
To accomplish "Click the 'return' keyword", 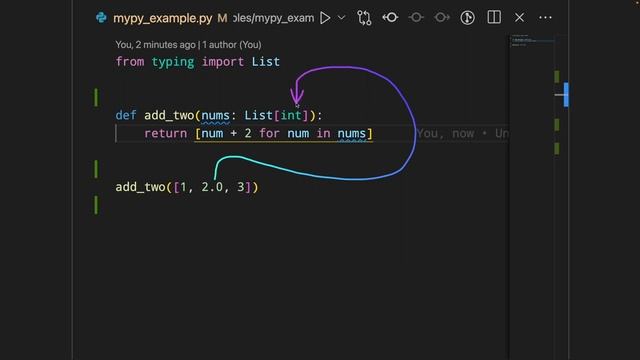I will (x=165, y=133).
